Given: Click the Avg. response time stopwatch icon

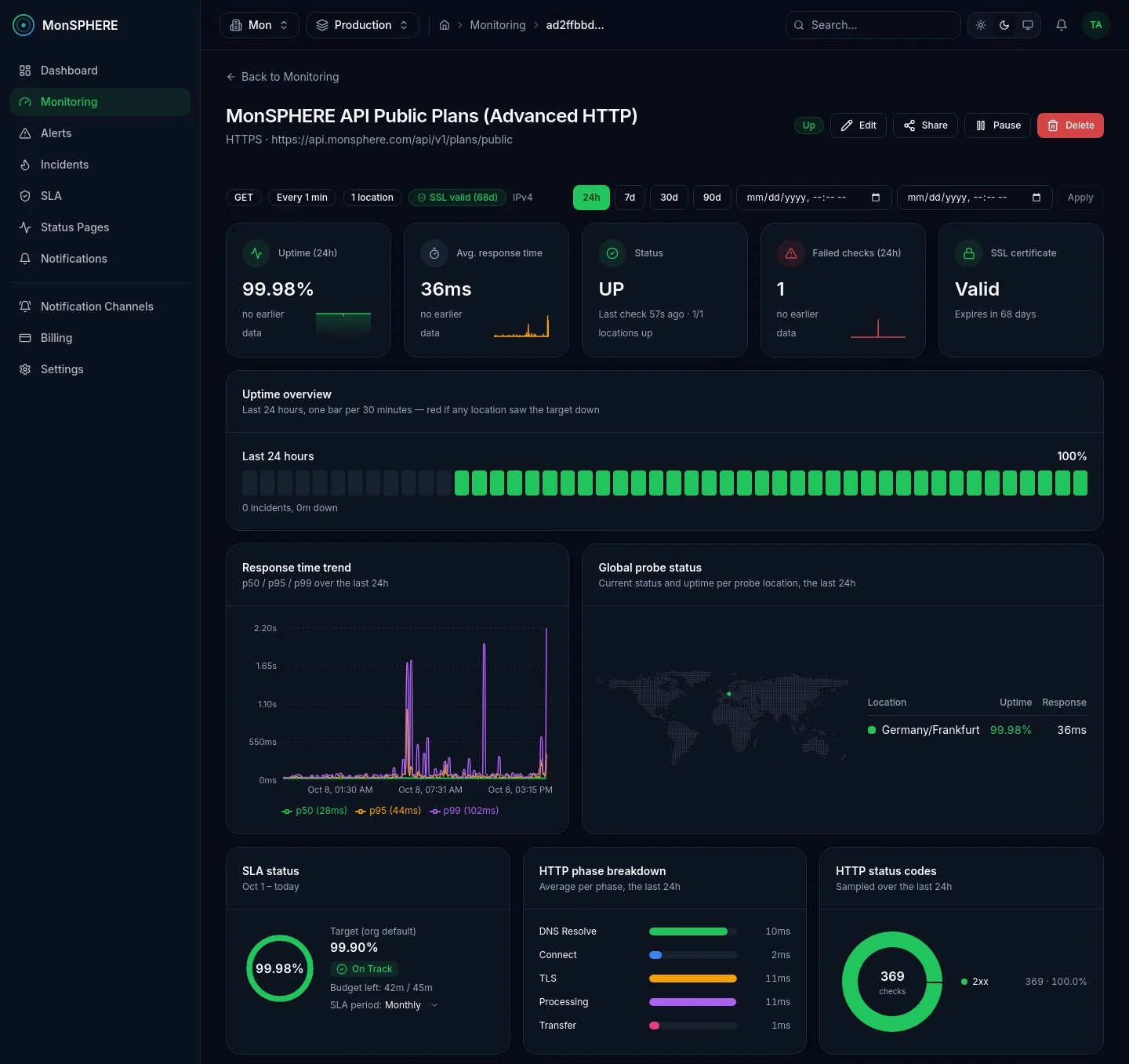Looking at the screenshot, I should coord(434,253).
